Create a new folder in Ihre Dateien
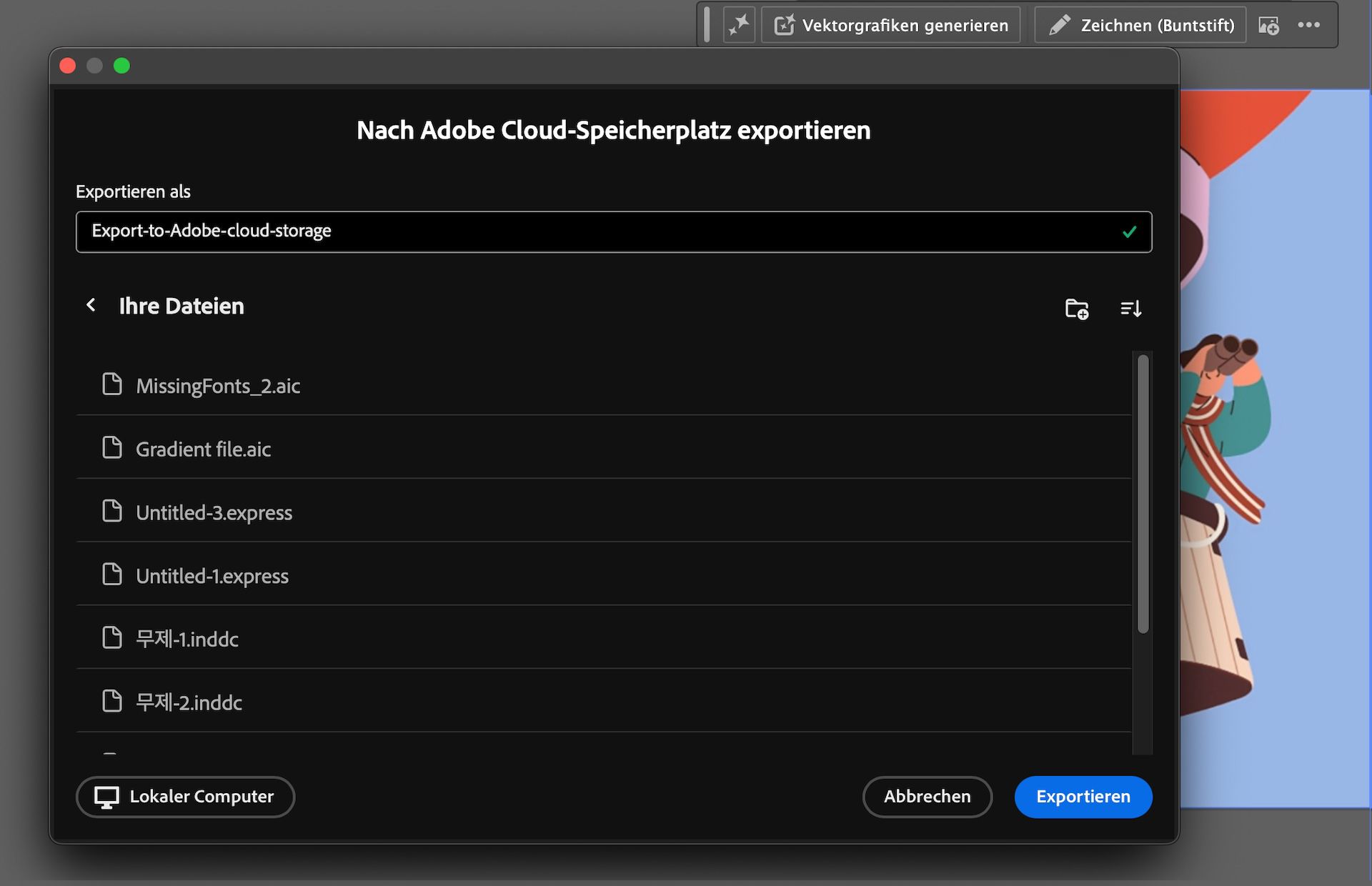Viewport: 1372px width, 886px height. point(1076,308)
